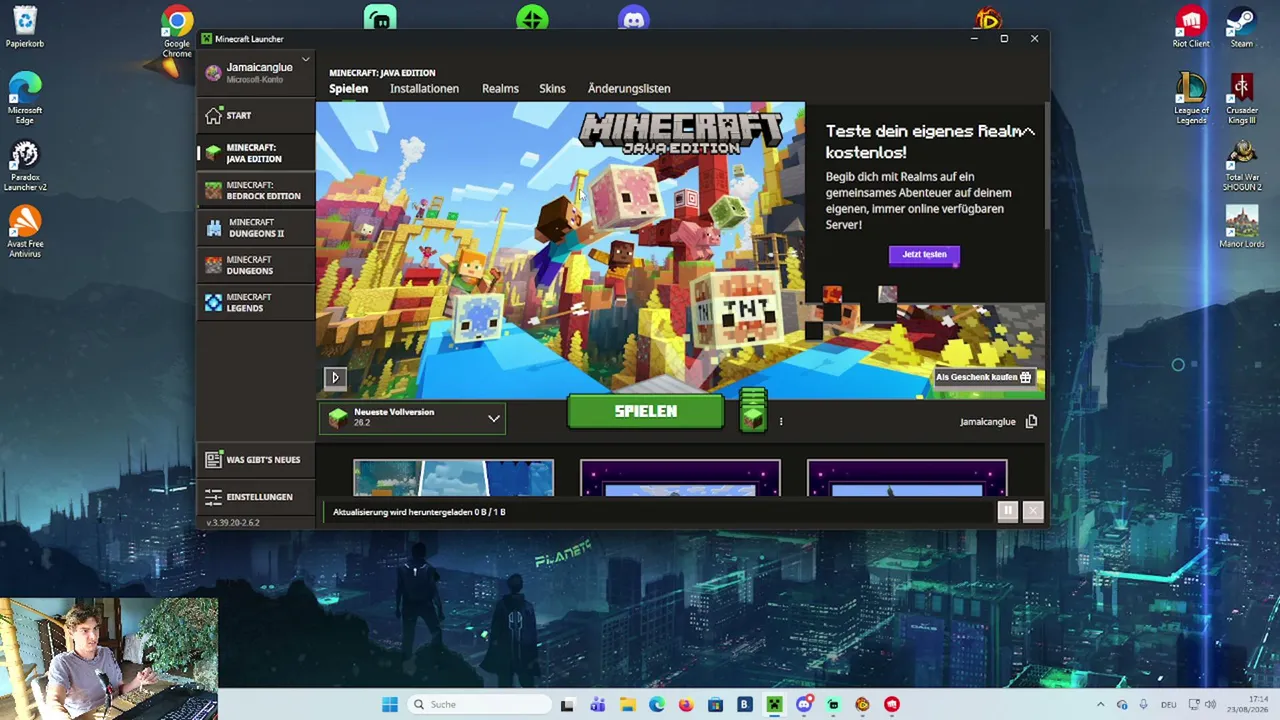Screen dimensions: 1280x720
Task: Click the Minecraft Launcher taskbar icon
Action: [x=774, y=704]
